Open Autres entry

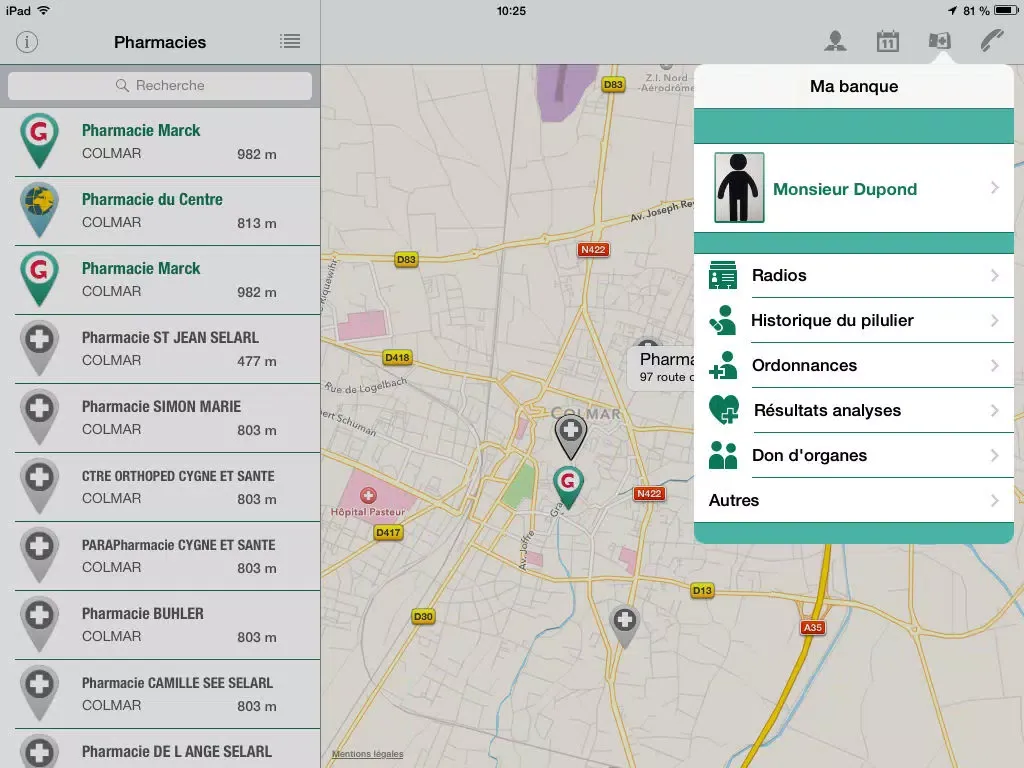coord(854,500)
